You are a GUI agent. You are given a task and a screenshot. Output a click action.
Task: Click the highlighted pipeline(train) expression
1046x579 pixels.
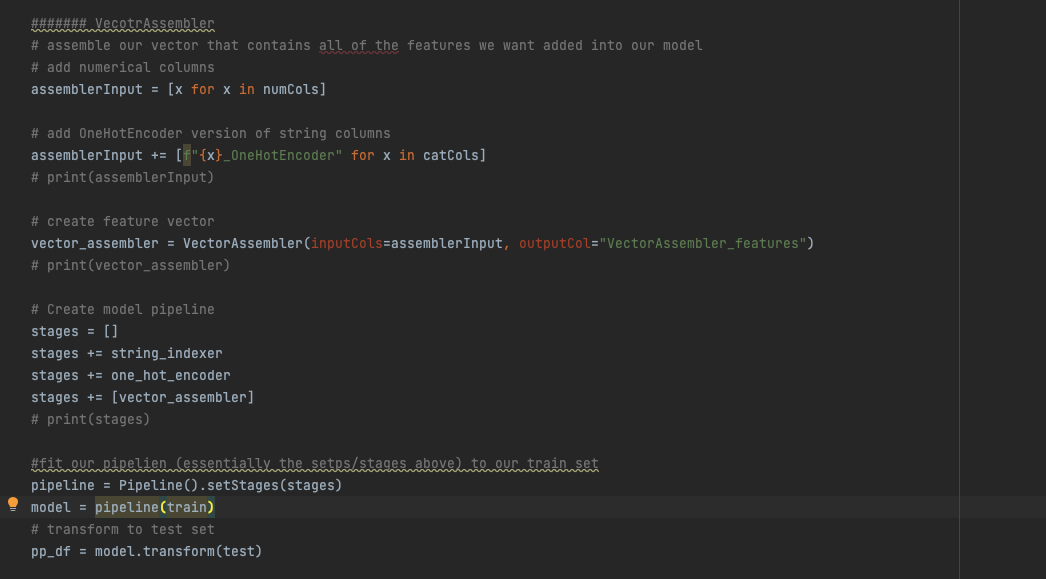point(152,506)
